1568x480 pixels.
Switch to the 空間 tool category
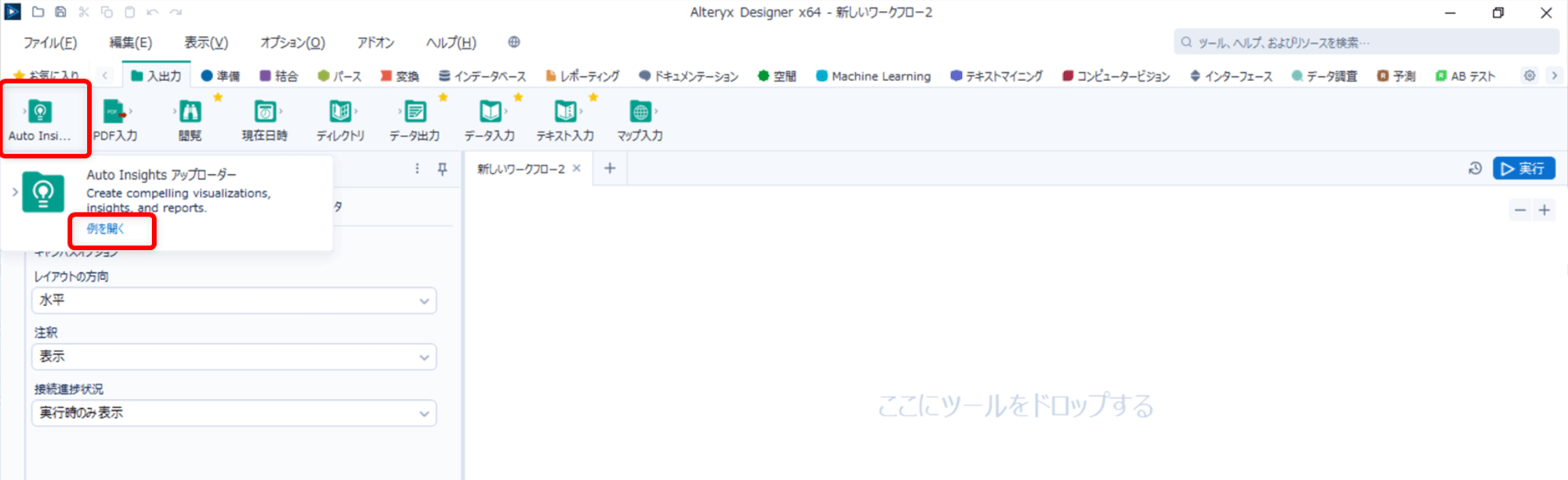(777, 76)
